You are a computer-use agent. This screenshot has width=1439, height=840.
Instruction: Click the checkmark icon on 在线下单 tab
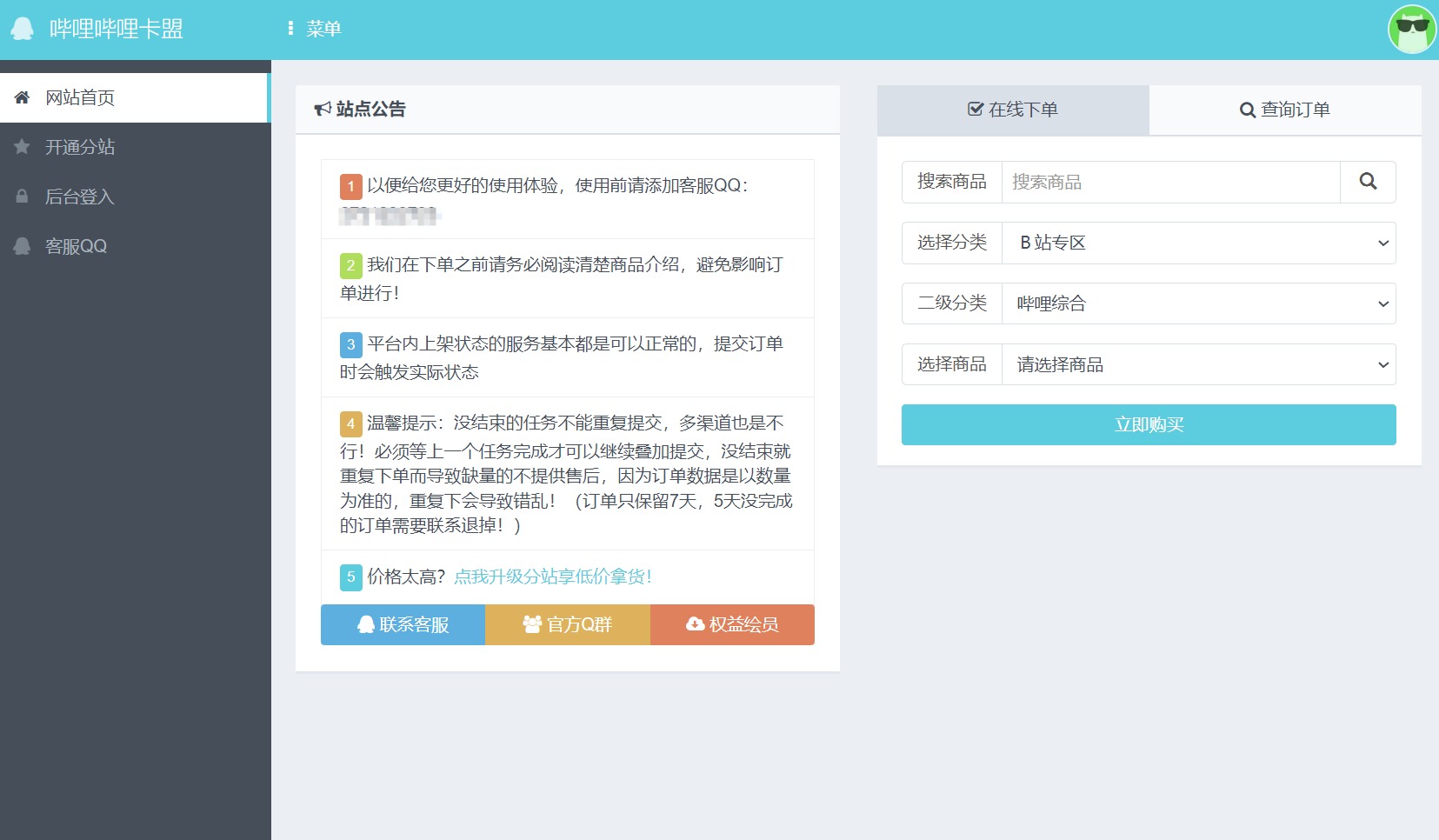pos(976,110)
